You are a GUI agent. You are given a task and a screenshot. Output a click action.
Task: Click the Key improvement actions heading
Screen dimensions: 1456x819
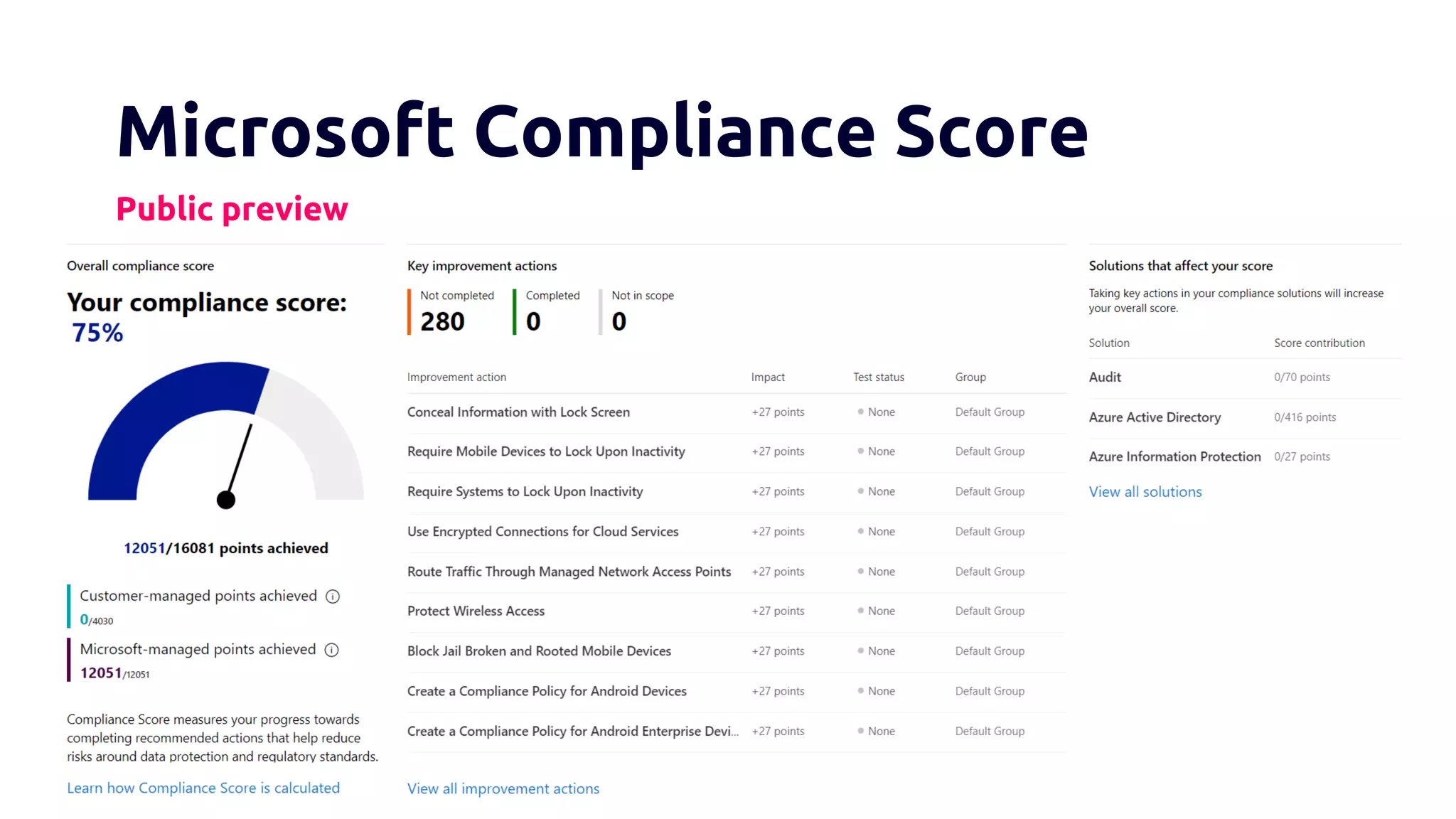click(482, 266)
